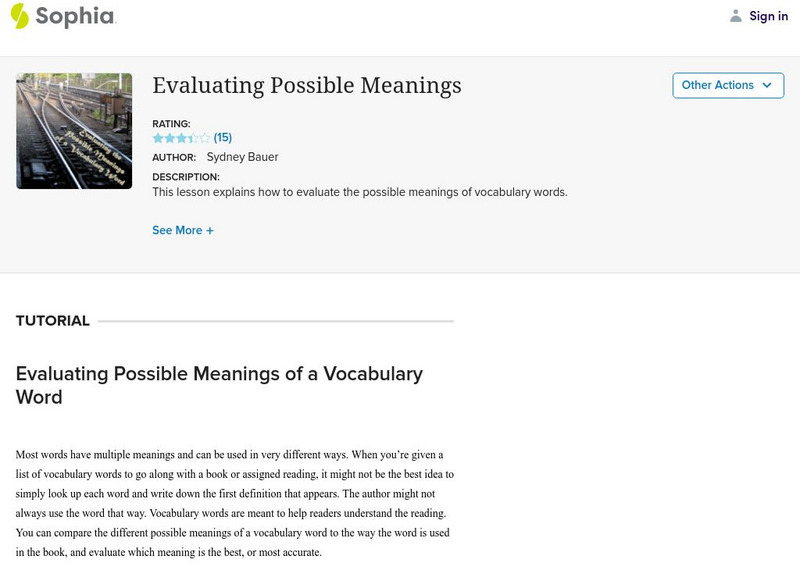The height and width of the screenshot is (563, 800).
Task: Click the Vocabulary Word tutorial heading
Action: point(219,385)
